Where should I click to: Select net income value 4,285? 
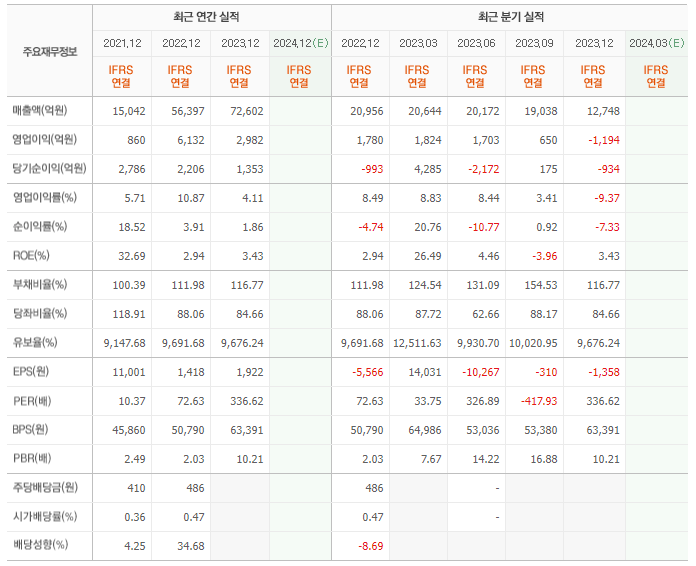(x=428, y=169)
